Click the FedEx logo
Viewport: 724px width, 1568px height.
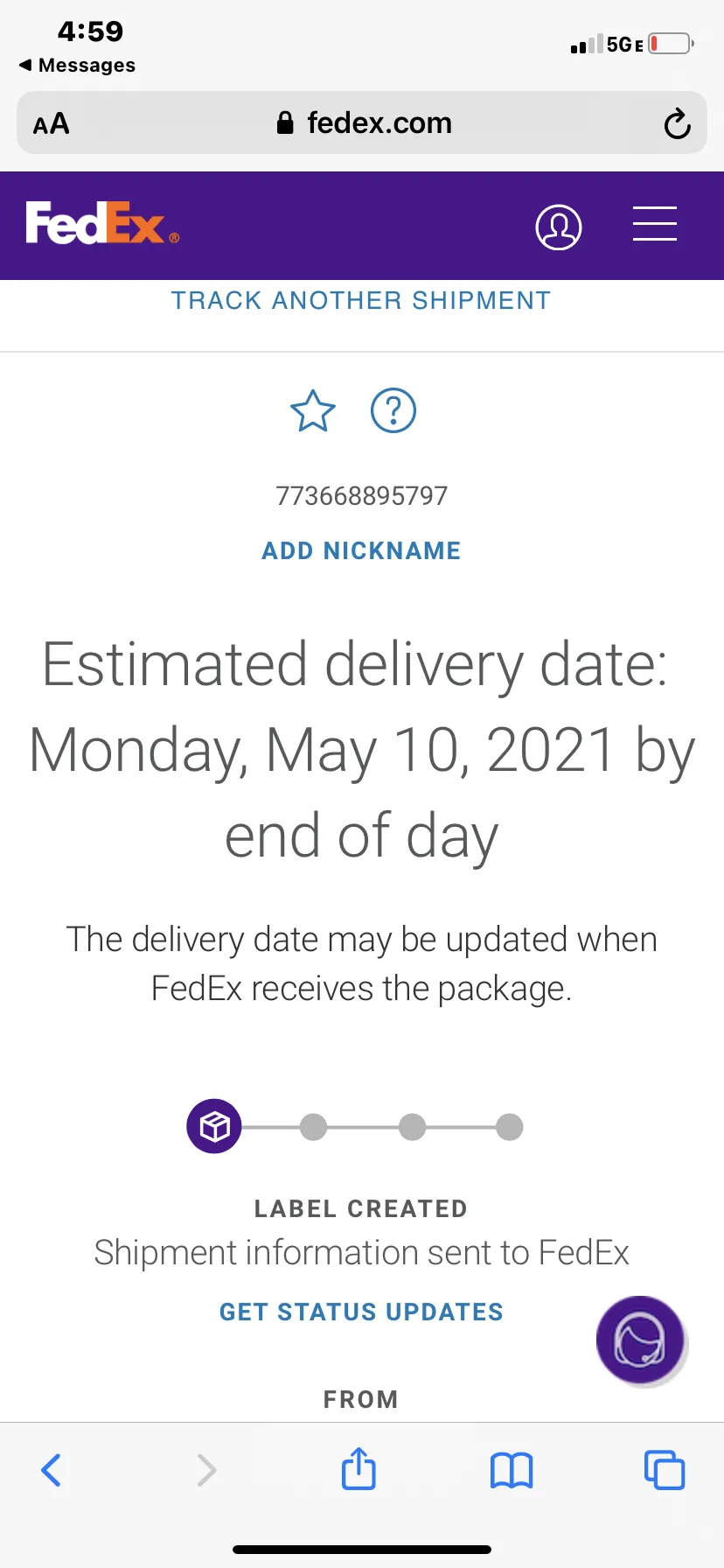[103, 223]
